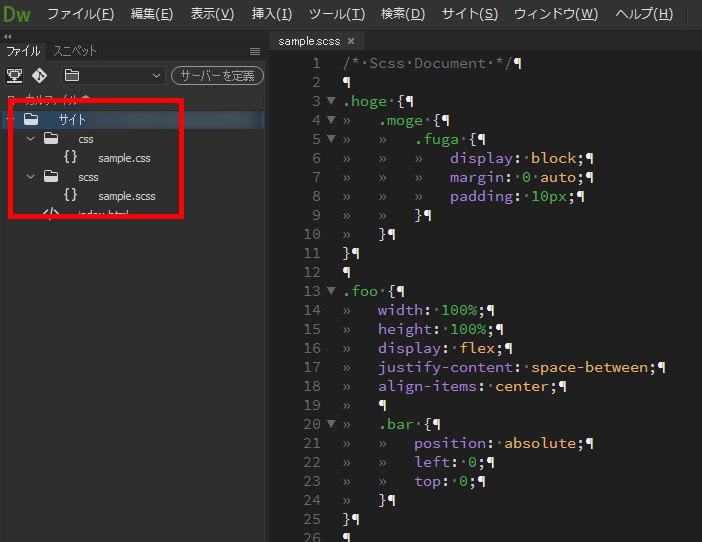Open the サイト(S) menu
The height and width of the screenshot is (542, 702).
click(470, 14)
